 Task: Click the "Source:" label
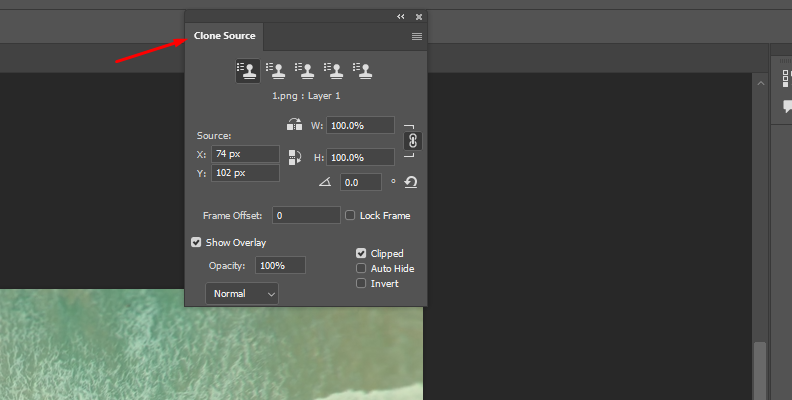pyautogui.click(x=214, y=136)
